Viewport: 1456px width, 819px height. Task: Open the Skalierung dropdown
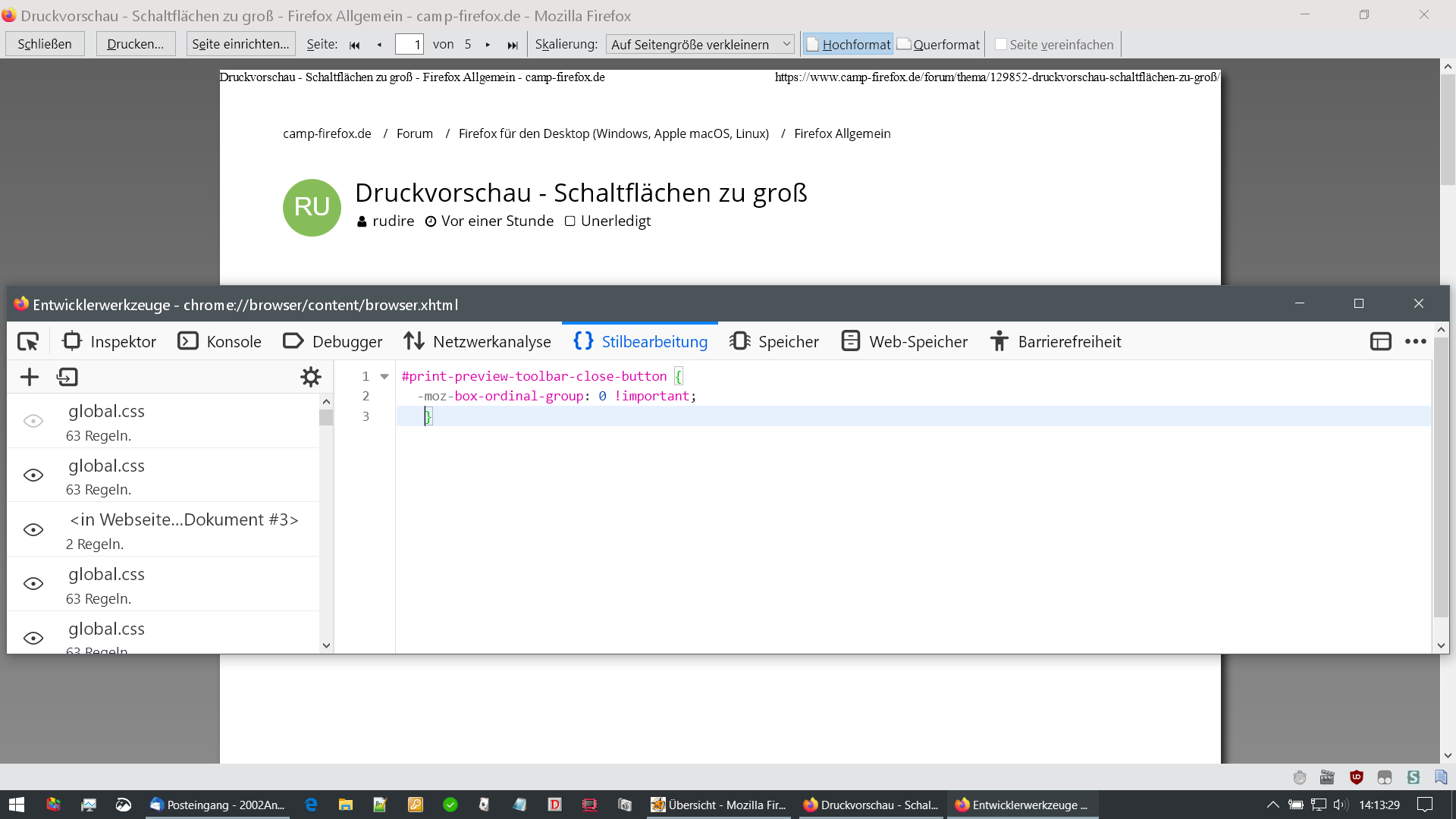coord(699,45)
